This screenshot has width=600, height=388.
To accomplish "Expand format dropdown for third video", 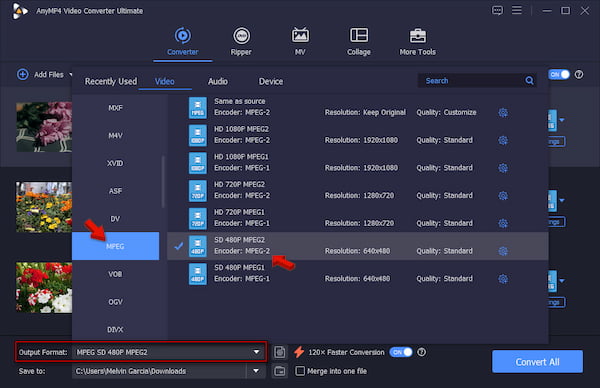I will (562, 281).
